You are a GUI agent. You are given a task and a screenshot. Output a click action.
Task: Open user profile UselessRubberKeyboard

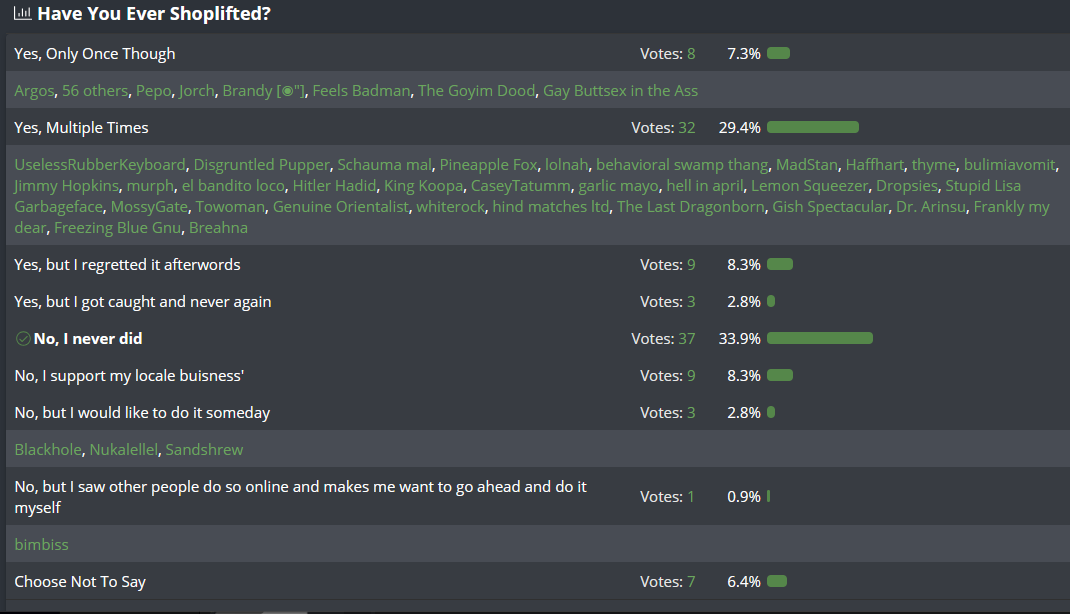[x=100, y=164]
